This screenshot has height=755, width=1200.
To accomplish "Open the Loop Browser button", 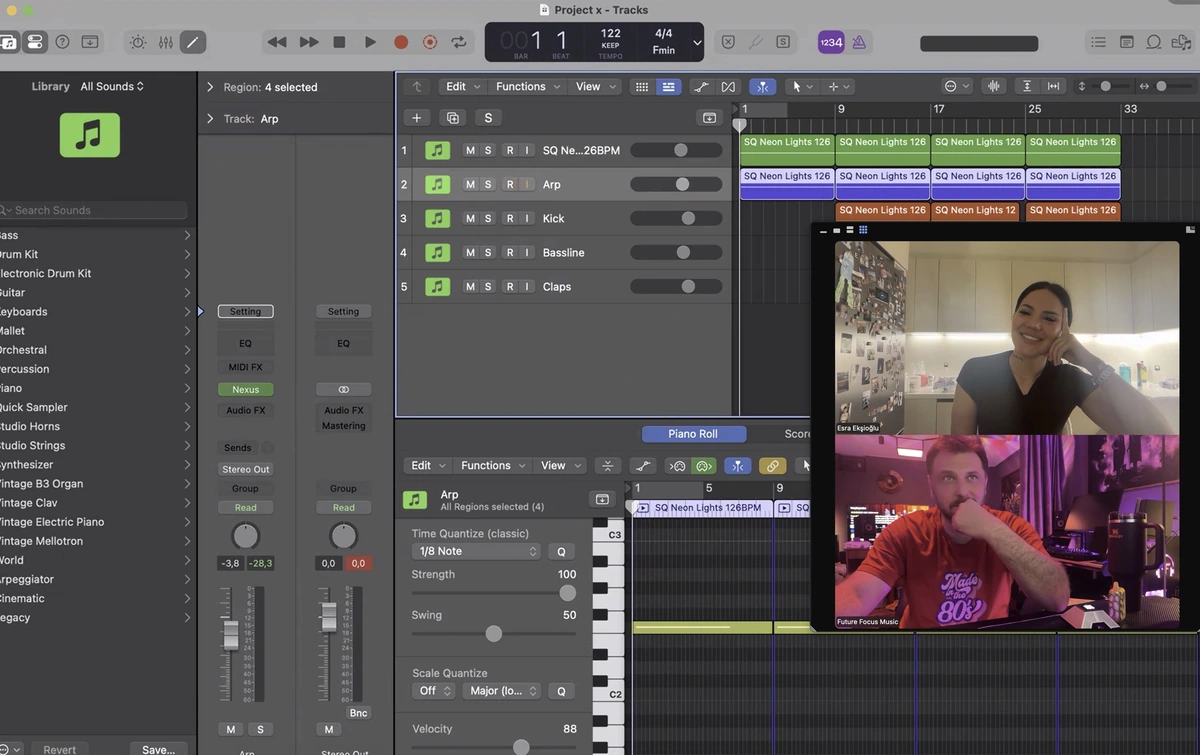I will tap(1154, 42).
